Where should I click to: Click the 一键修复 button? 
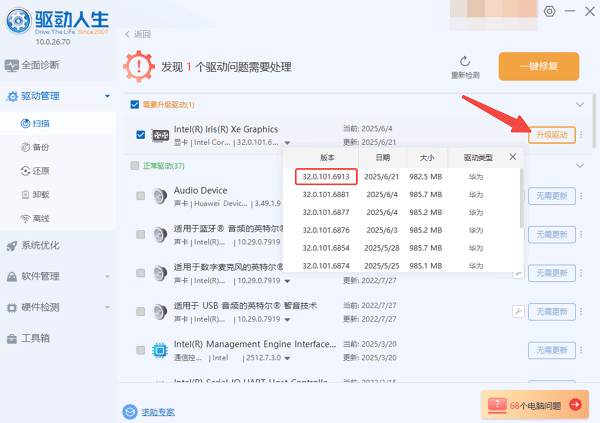click(539, 66)
